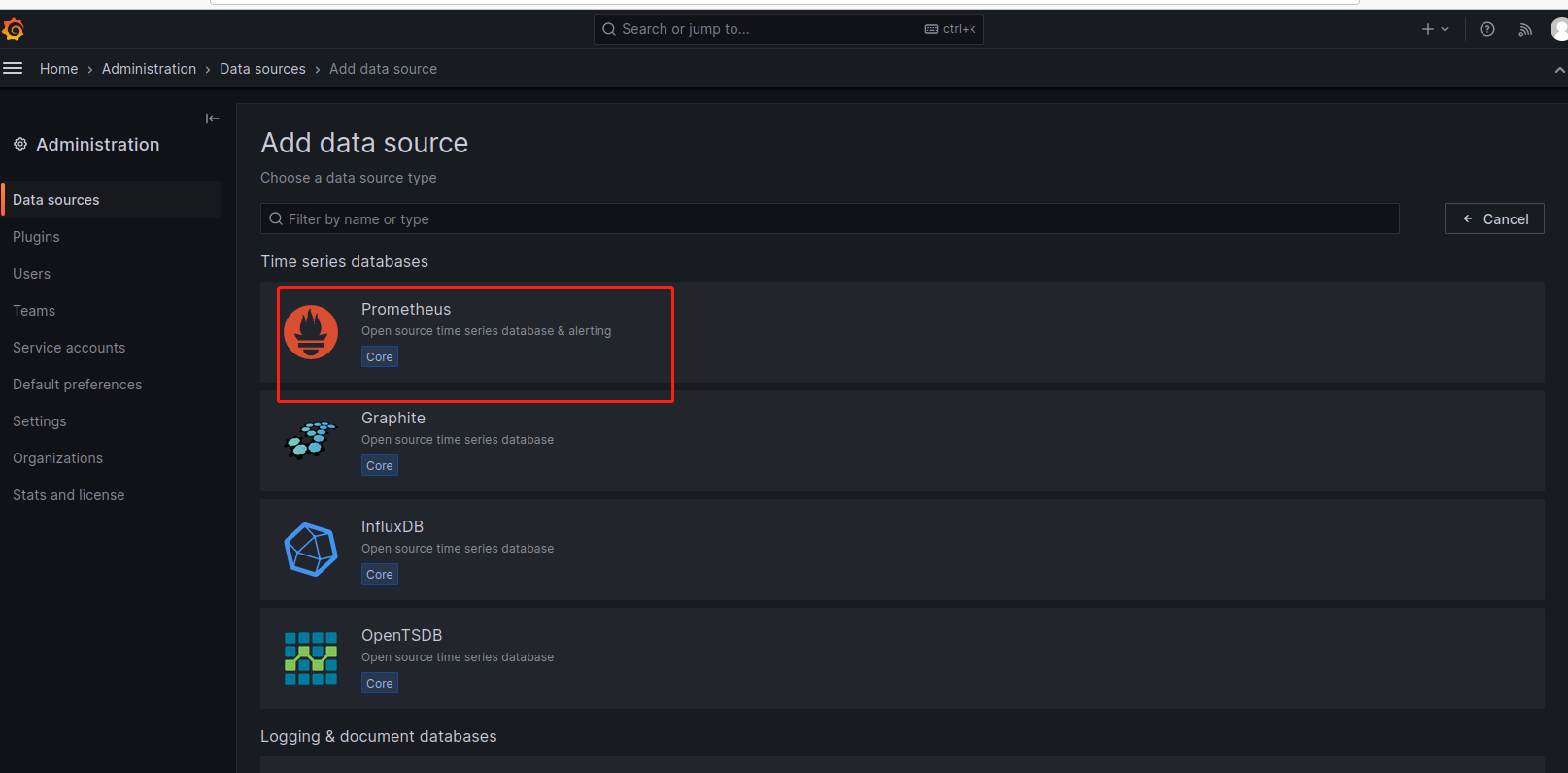The image size is (1568, 773).
Task: Click the Graphite dots logo
Action: pos(310,440)
